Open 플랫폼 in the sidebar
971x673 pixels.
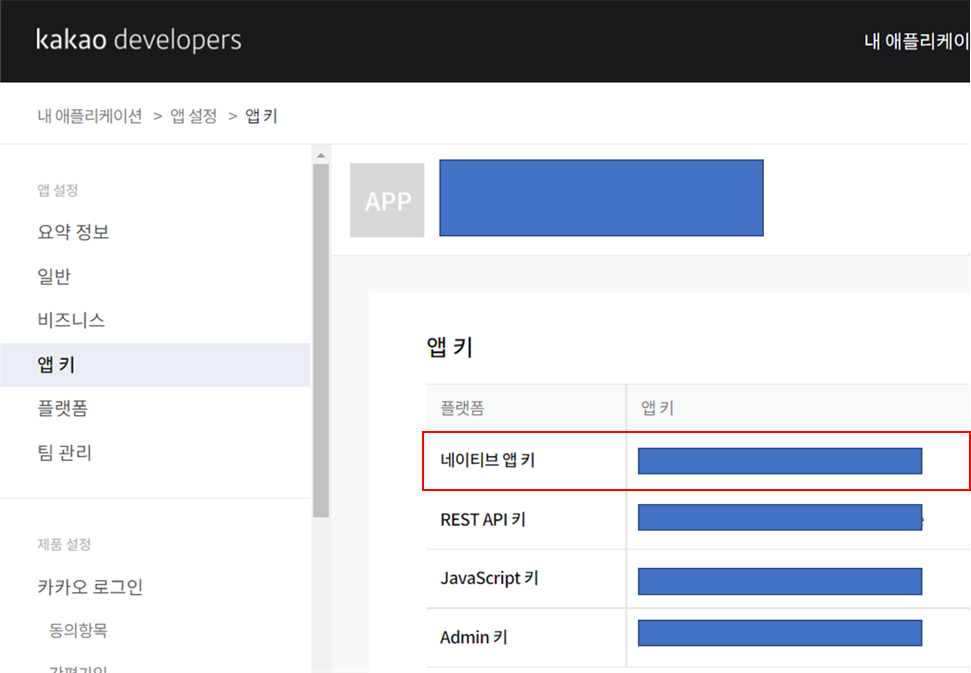(x=63, y=408)
